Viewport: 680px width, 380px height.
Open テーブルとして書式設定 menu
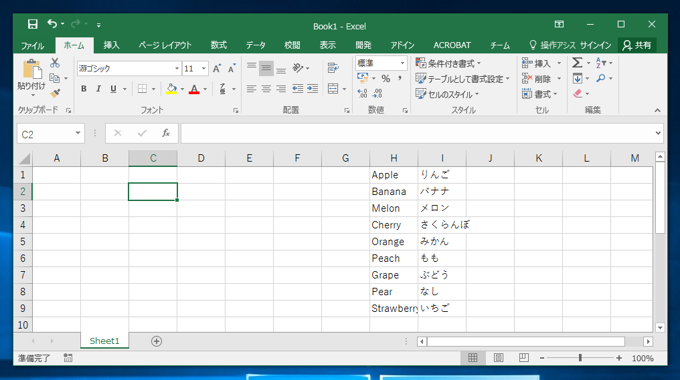(x=462, y=79)
